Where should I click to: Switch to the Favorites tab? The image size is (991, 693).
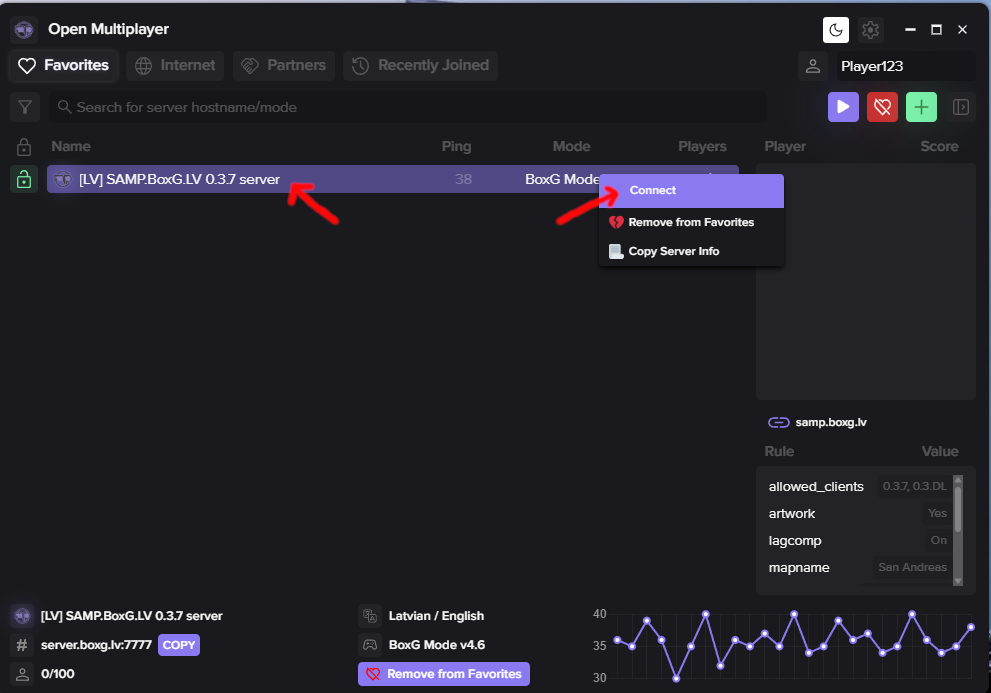63,65
